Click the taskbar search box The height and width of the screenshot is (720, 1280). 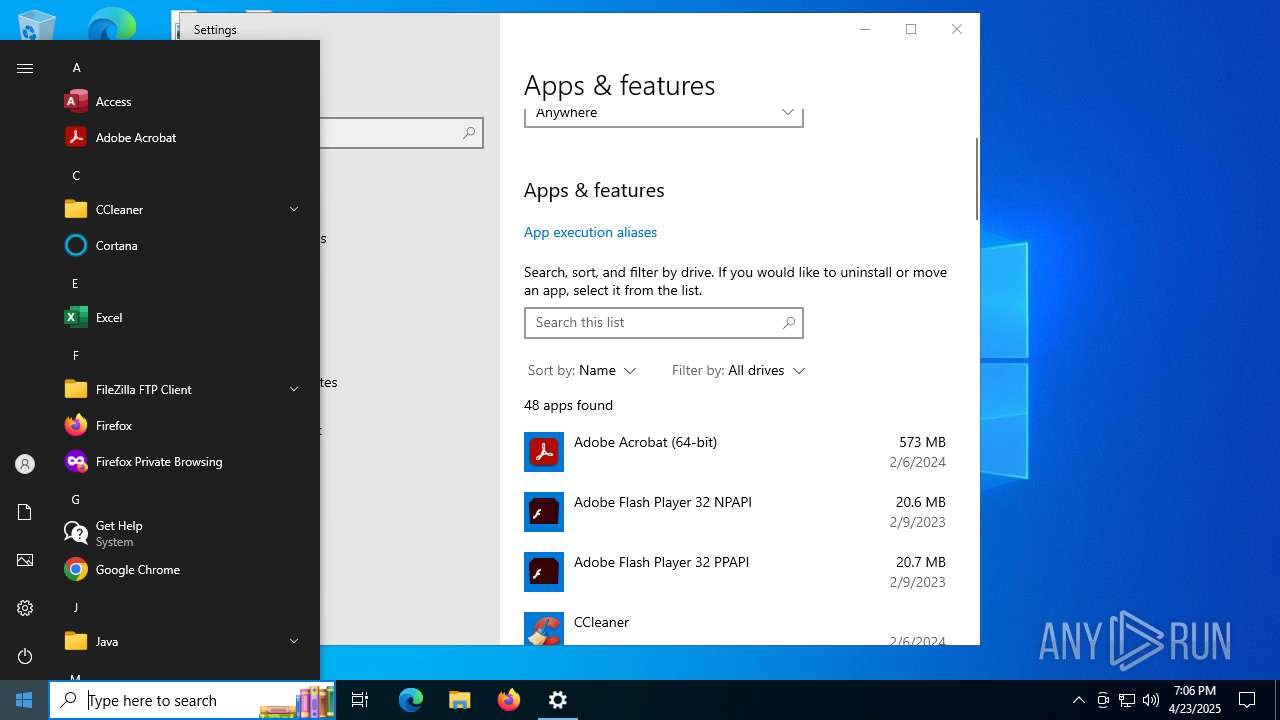pyautogui.click(x=193, y=700)
